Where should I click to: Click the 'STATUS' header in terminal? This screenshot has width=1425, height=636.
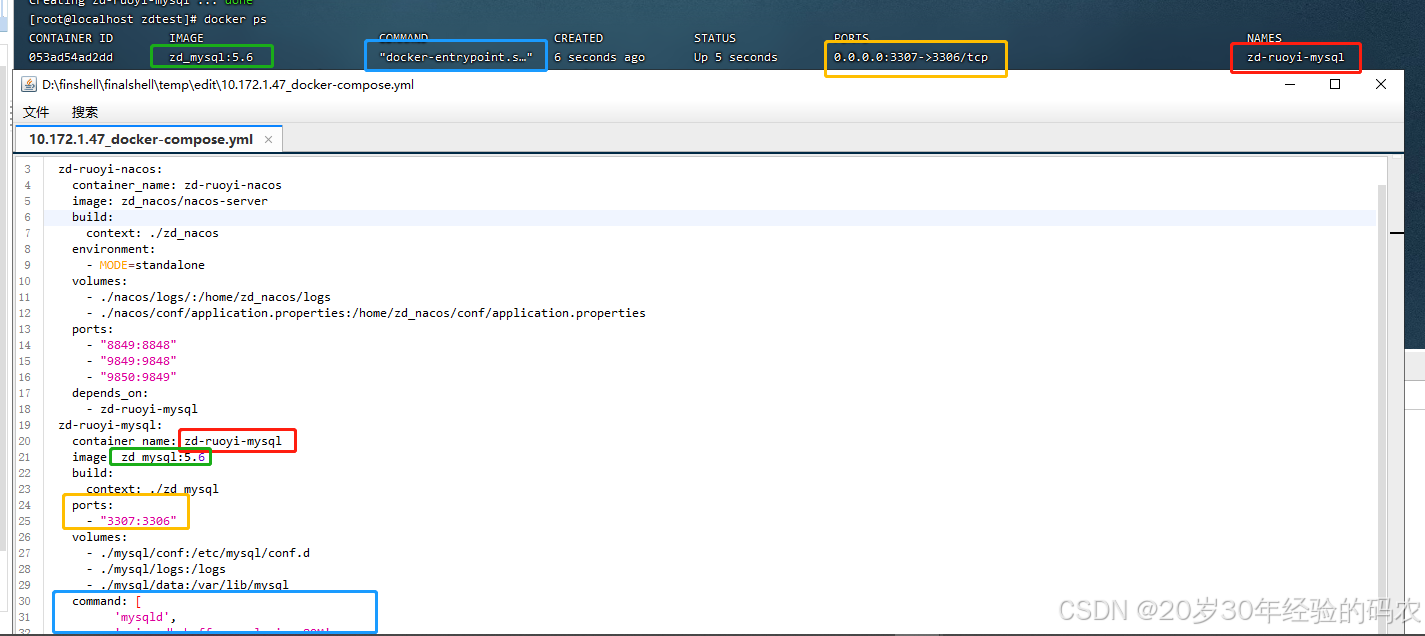[x=715, y=38]
